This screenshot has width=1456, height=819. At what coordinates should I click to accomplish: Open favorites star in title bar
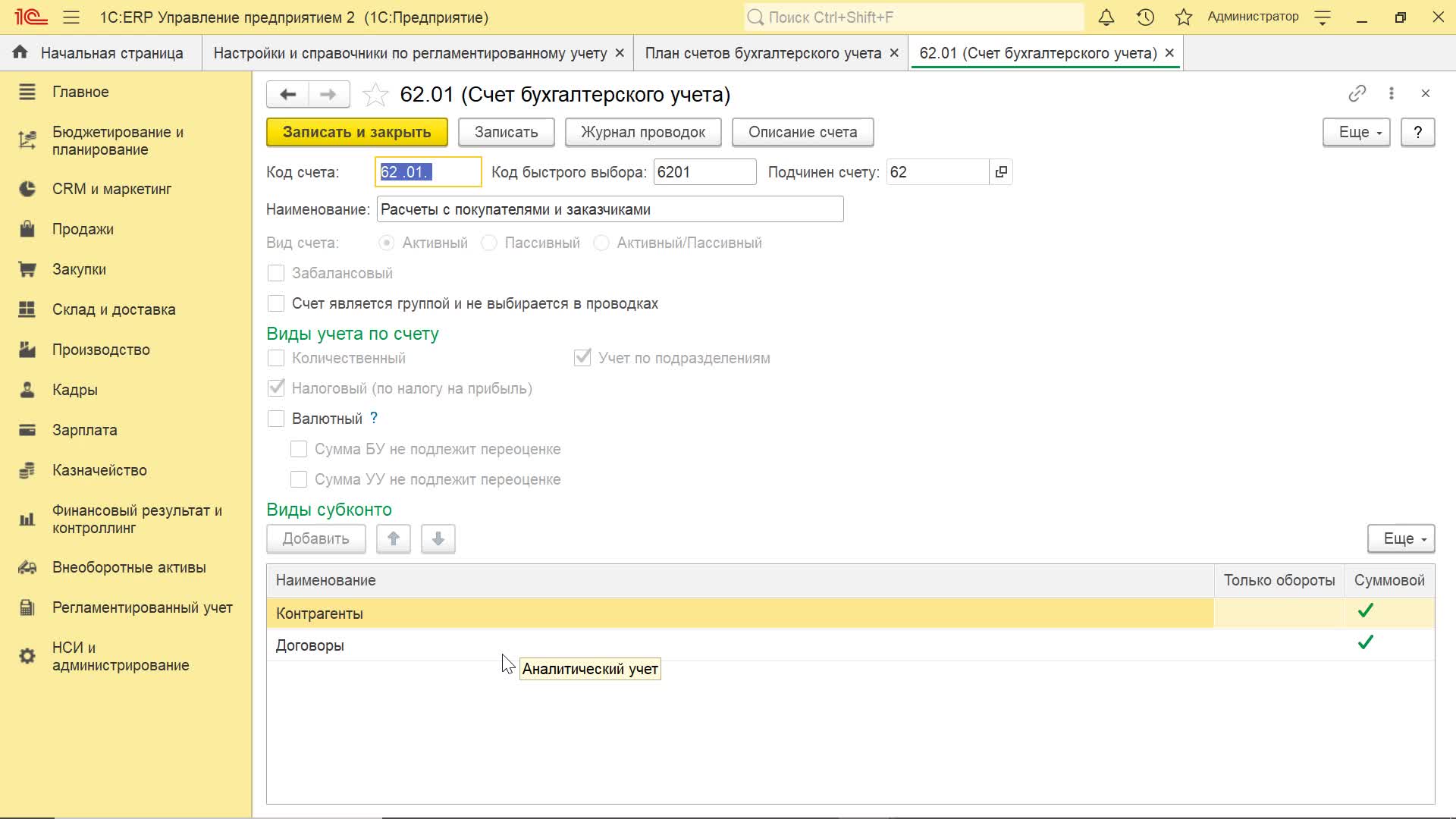(x=1184, y=17)
